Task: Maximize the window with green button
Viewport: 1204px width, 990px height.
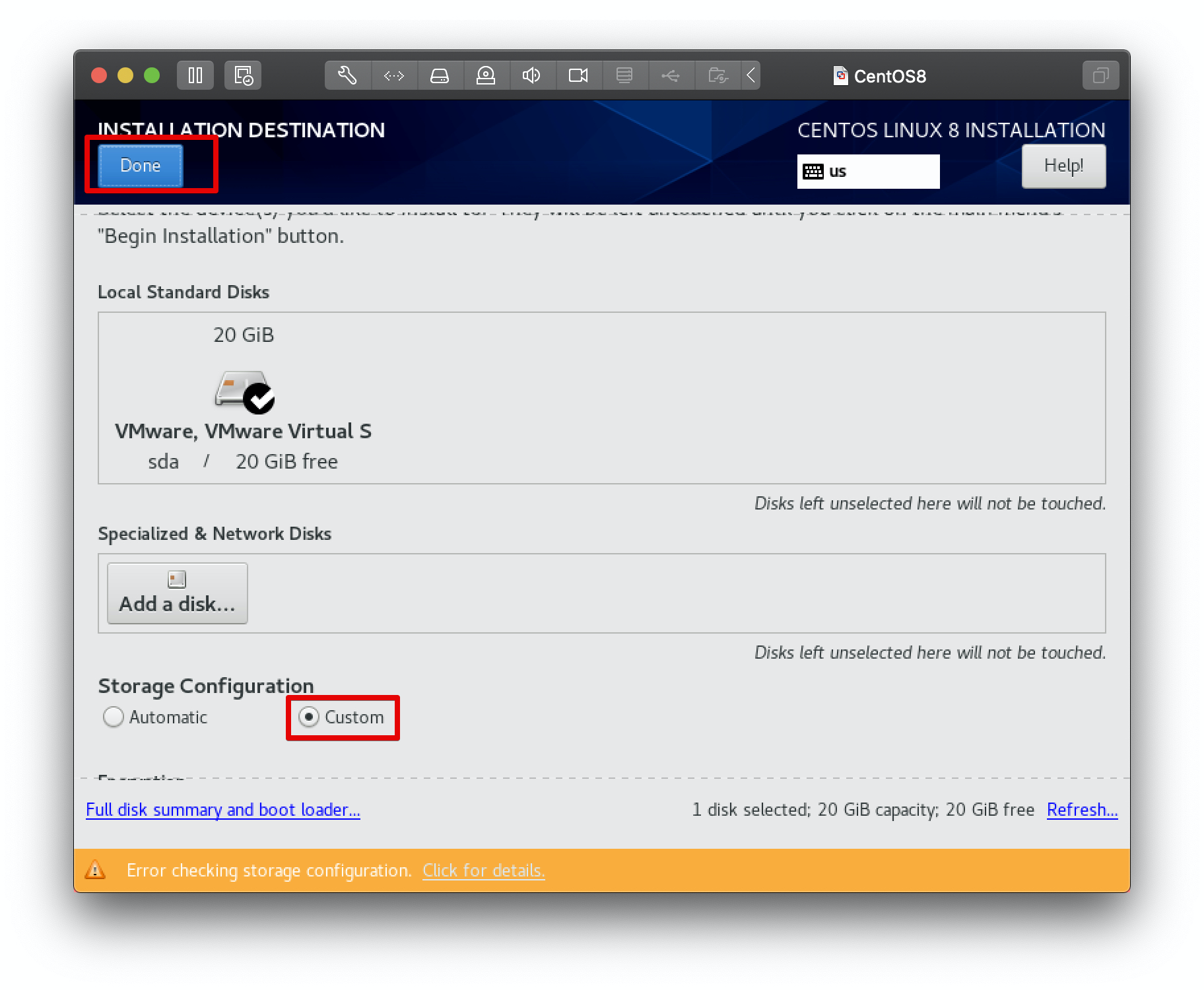Action: [152, 75]
